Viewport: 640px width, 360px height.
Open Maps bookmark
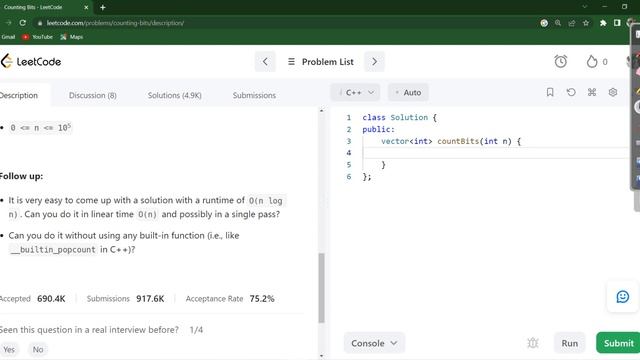pyautogui.click(x=71, y=37)
